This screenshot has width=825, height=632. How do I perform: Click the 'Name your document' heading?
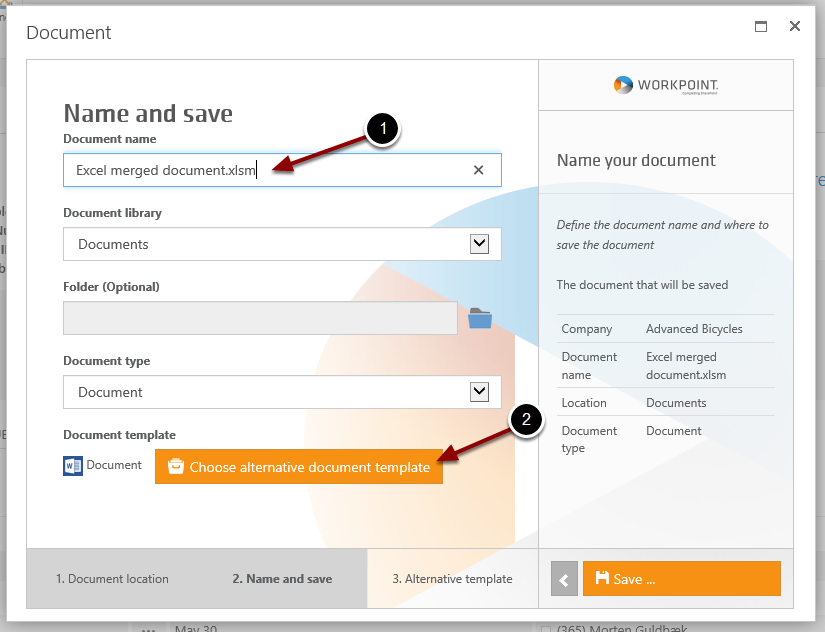[636, 160]
